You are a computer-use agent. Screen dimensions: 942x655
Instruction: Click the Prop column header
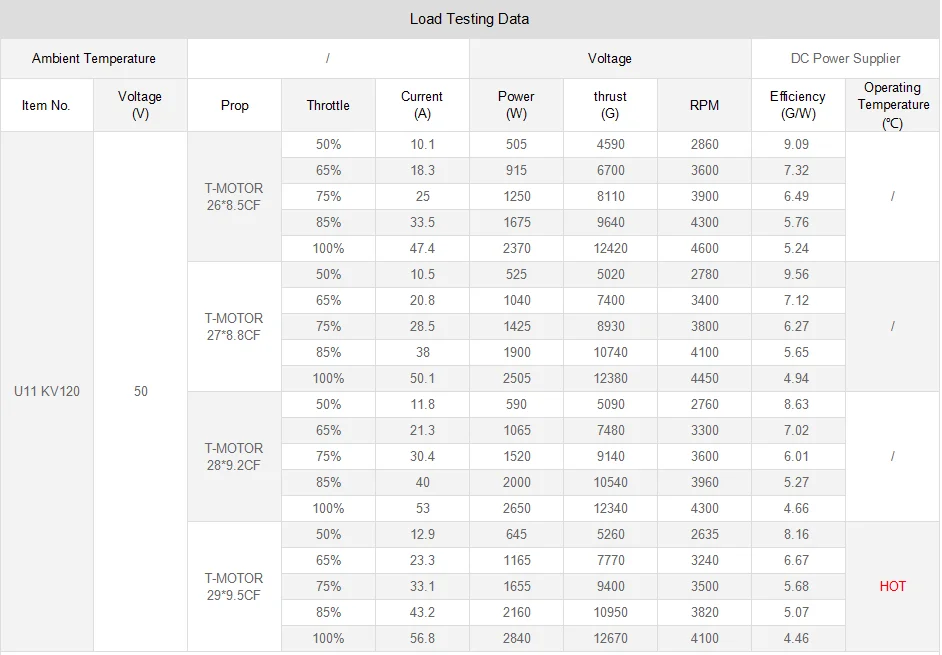(x=235, y=105)
